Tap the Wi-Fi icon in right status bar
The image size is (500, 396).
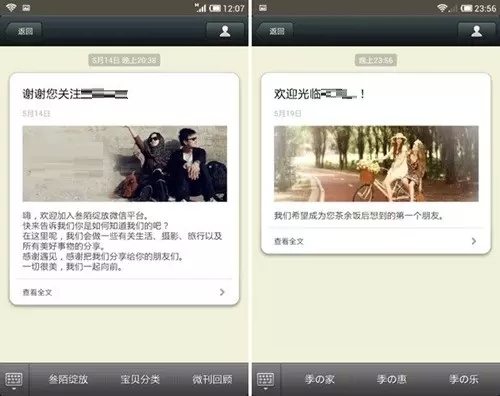tap(443, 8)
